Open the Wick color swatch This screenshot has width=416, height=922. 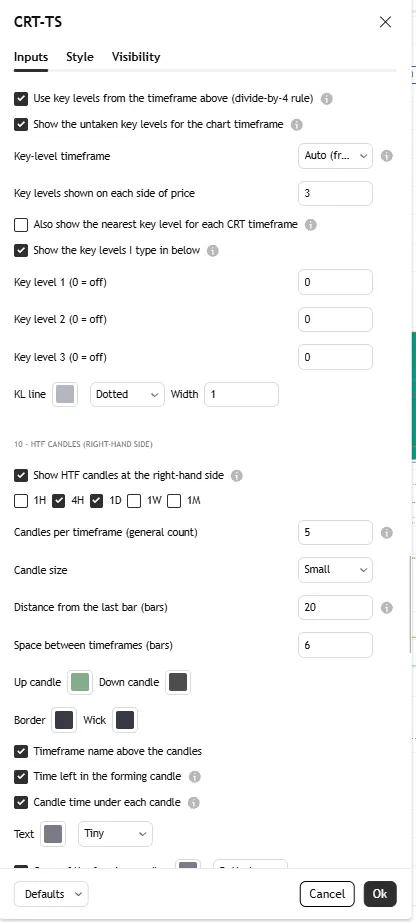click(125, 720)
